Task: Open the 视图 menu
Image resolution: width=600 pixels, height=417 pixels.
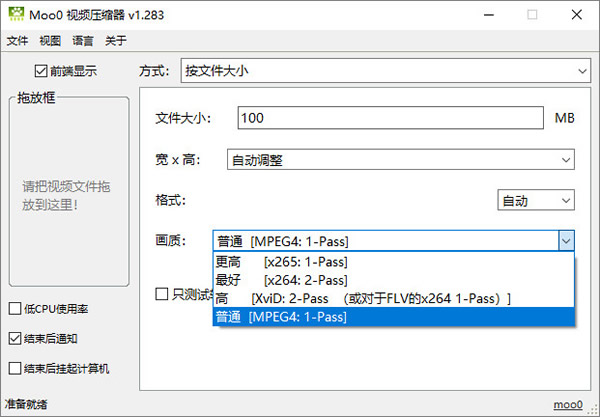Action: [x=50, y=40]
